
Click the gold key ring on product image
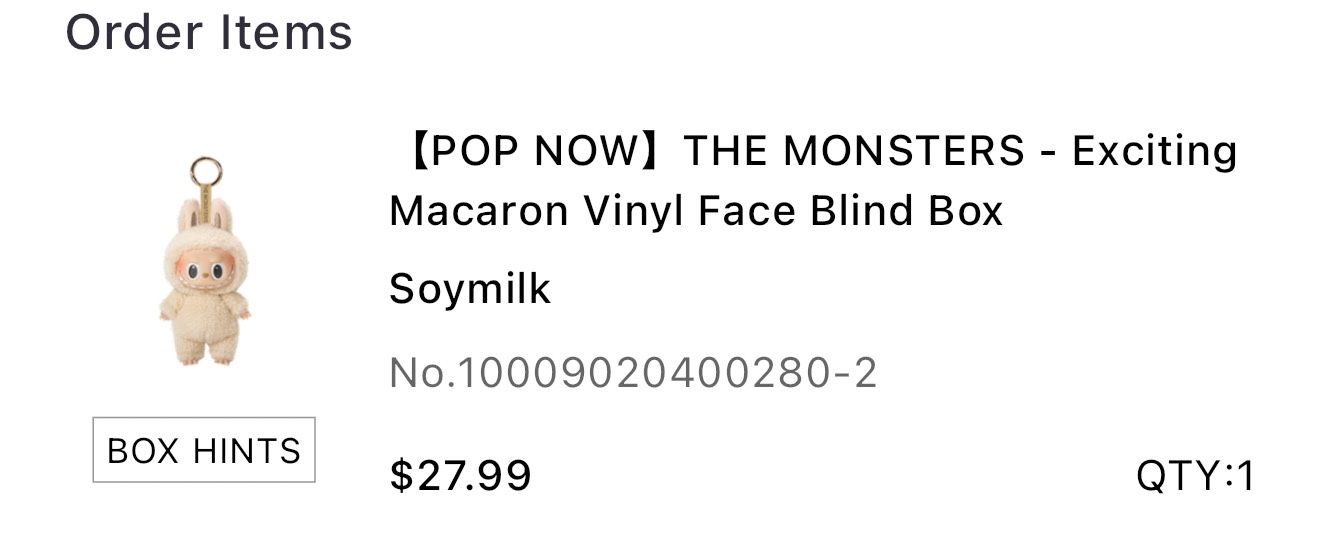pos(206,169)
